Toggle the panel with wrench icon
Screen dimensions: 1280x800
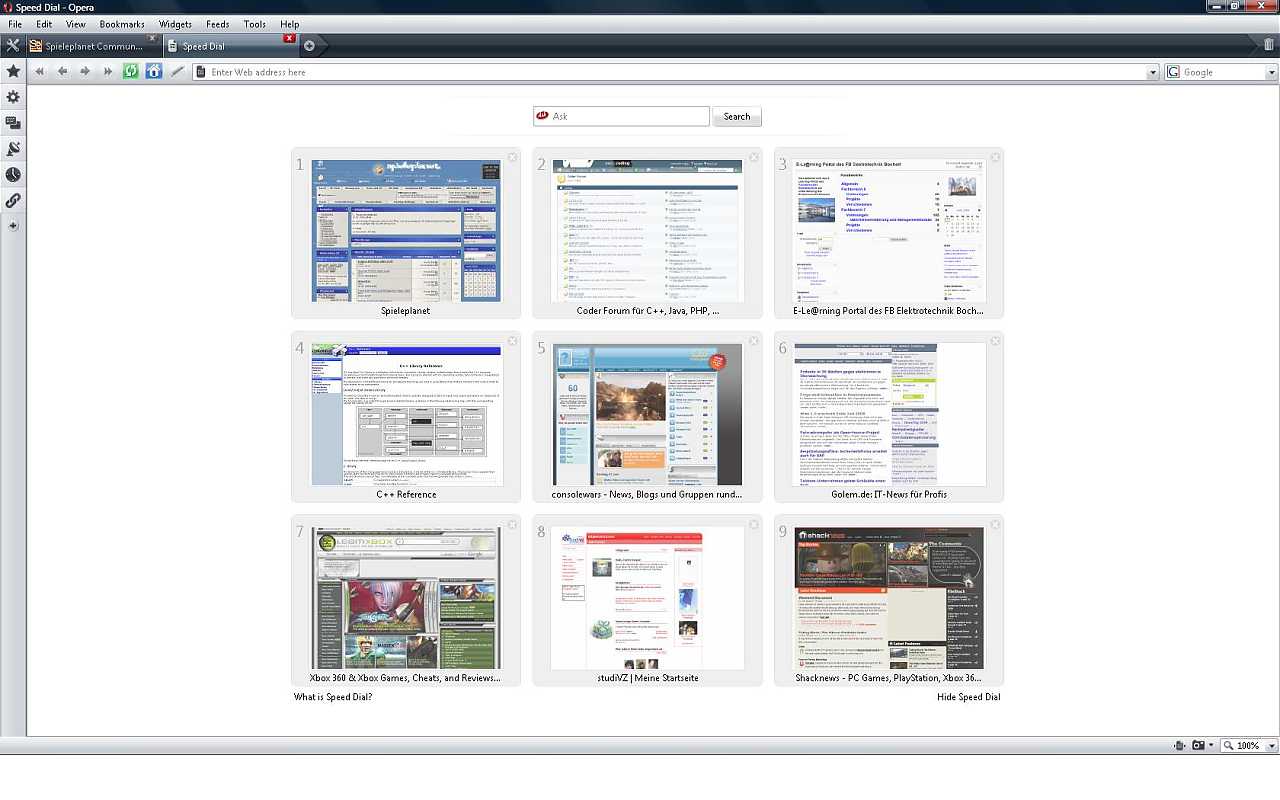coord(13,45)
